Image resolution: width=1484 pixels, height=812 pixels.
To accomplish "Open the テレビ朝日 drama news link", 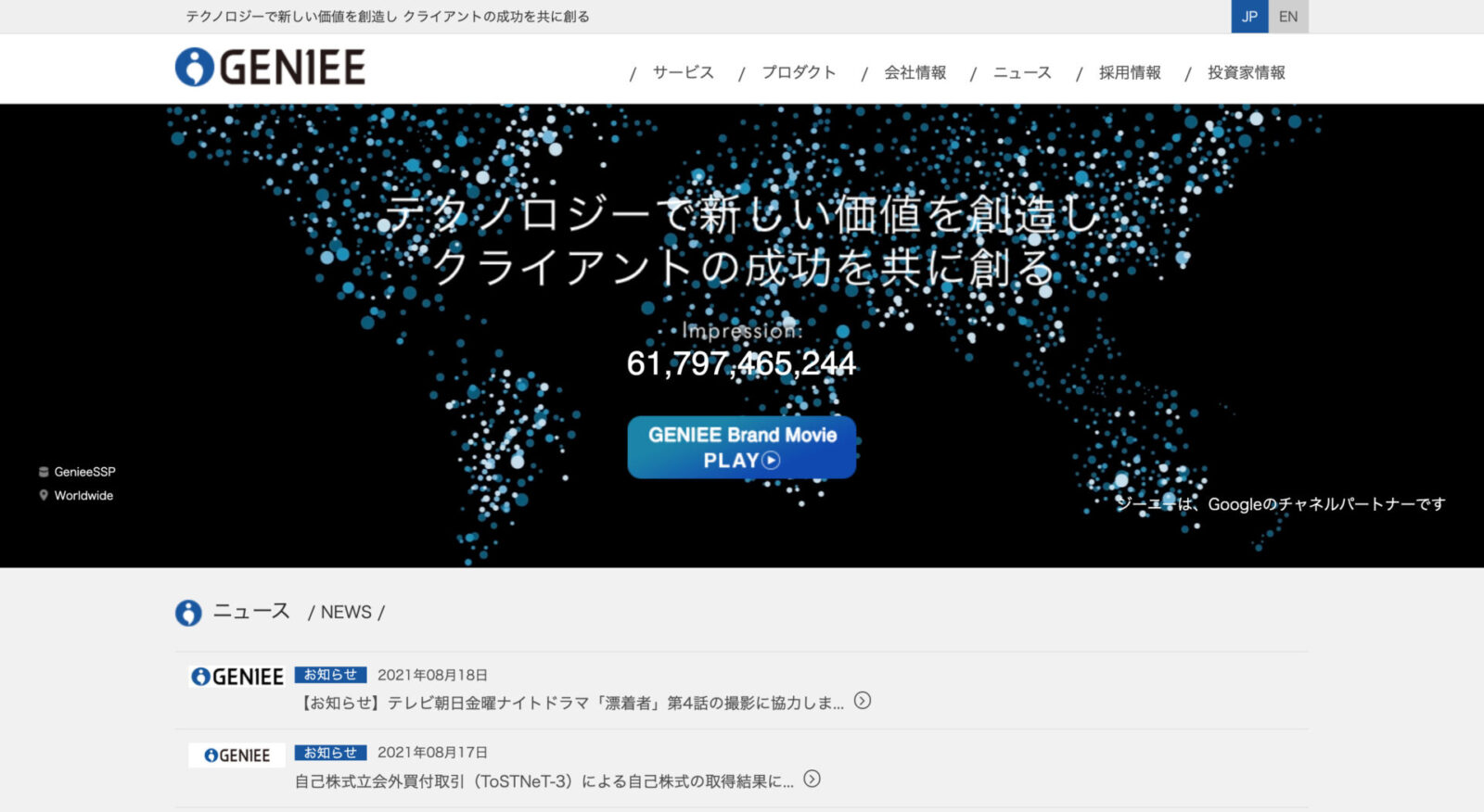I will [x=570, y=703].
